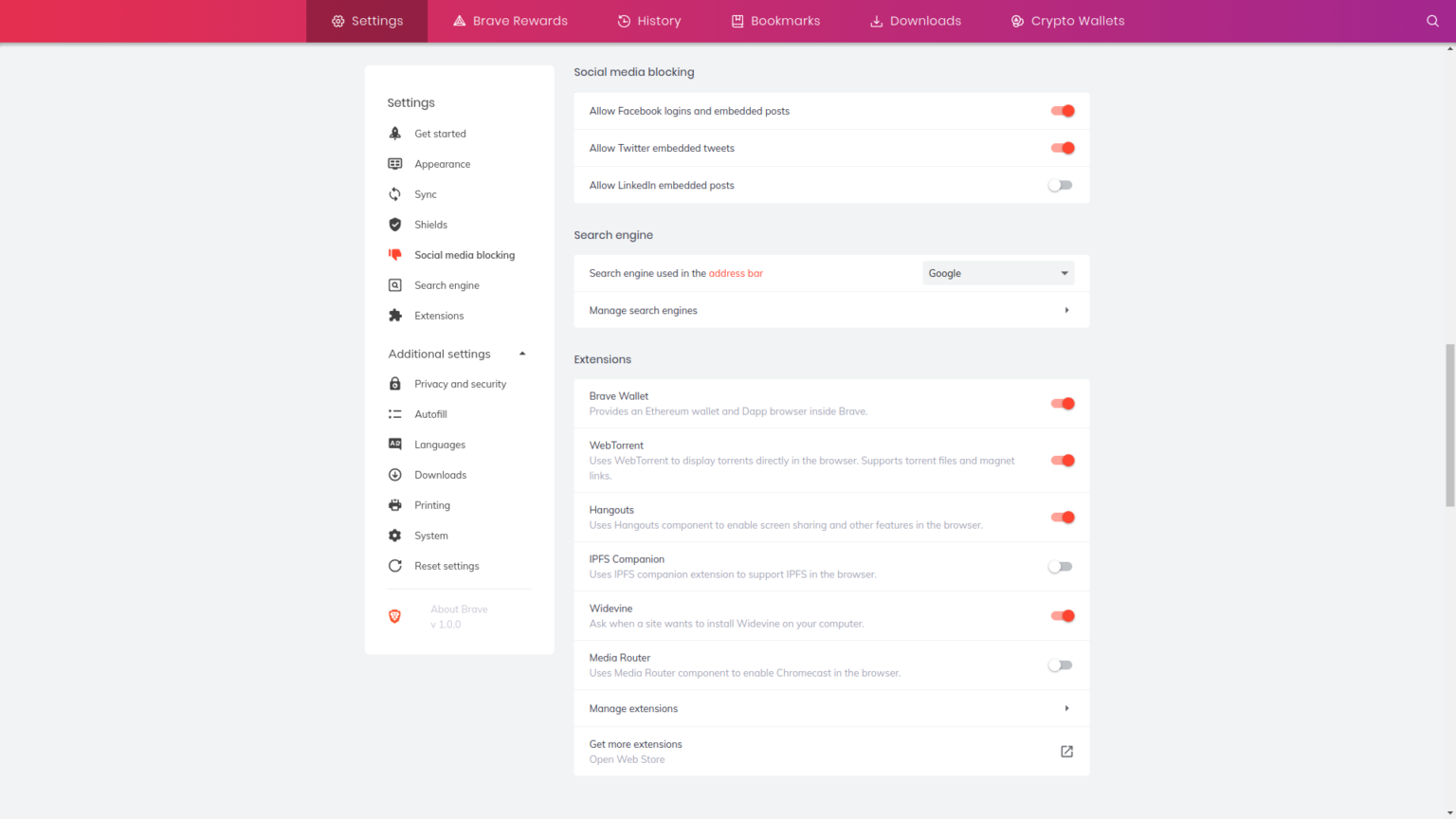Click the Shields icon in sidebar
Image resolution: width=1456 pixels, height=819 pixels.
click(x=395, y=225)
